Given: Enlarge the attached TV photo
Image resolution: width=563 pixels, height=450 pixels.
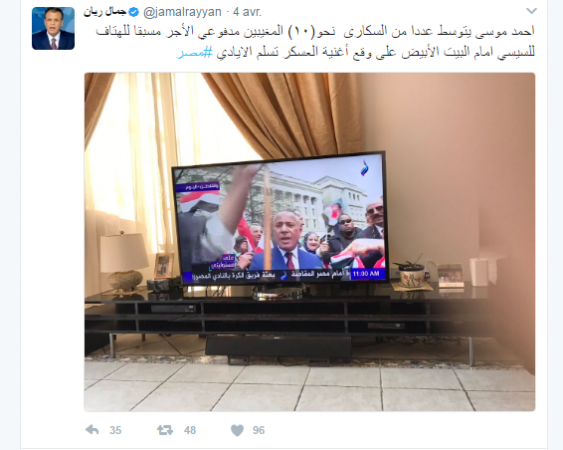Looking at the screenshot, I should (310, 242).
